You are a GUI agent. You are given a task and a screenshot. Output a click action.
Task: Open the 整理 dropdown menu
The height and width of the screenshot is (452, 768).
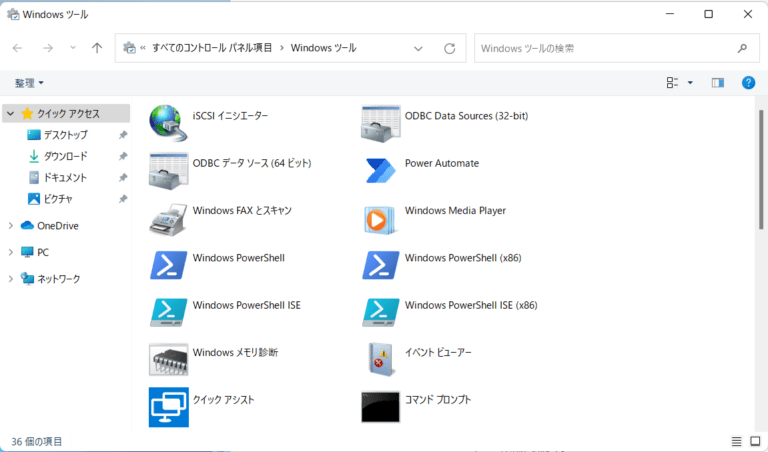29,83
